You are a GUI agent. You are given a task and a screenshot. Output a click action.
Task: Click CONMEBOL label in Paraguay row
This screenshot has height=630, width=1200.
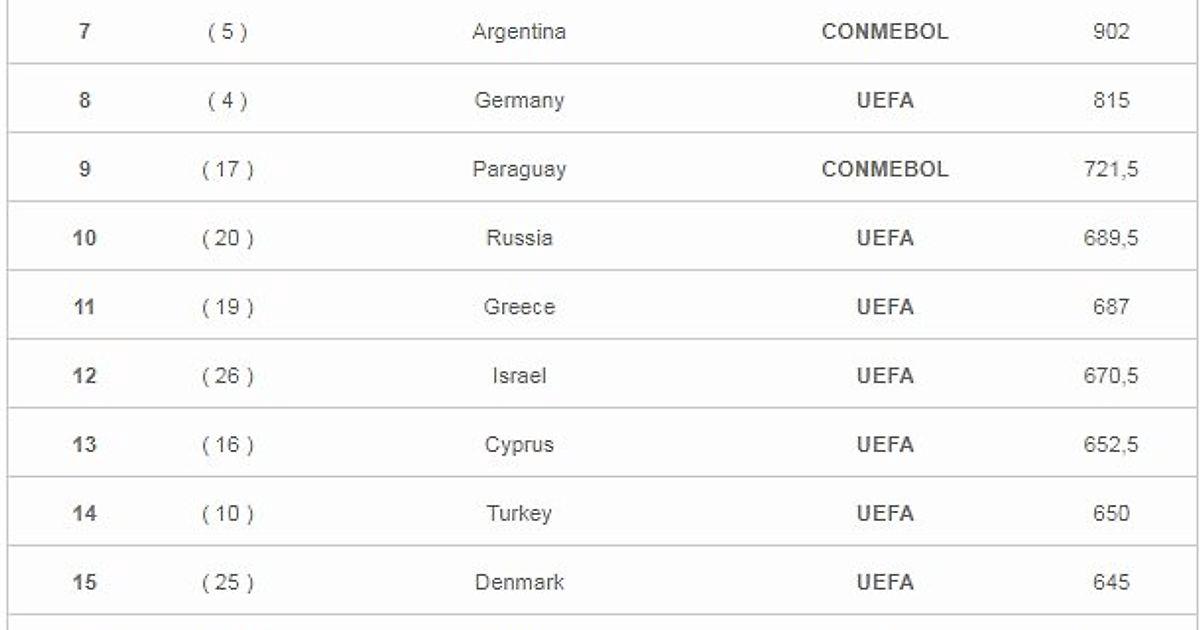pyautogui.click(x=885, y=170)
